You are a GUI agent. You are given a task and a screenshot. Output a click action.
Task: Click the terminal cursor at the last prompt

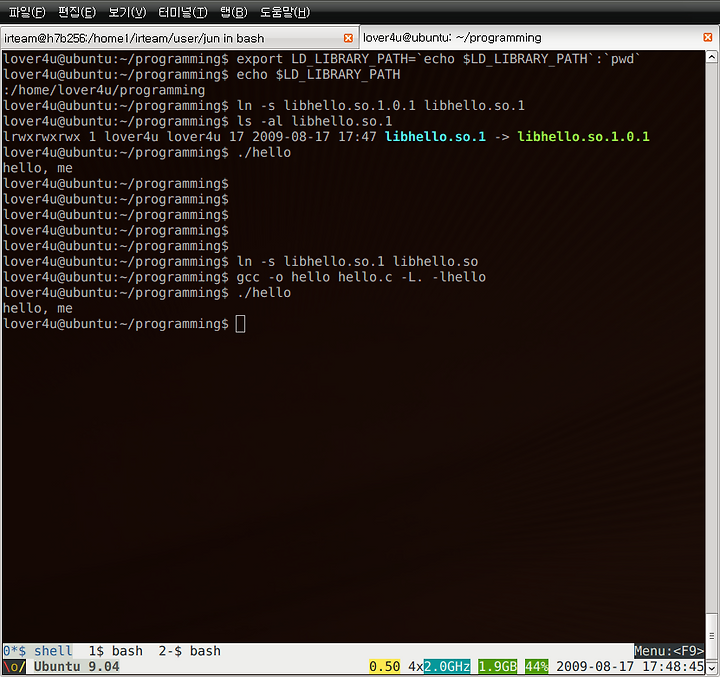tap(241, 324)
